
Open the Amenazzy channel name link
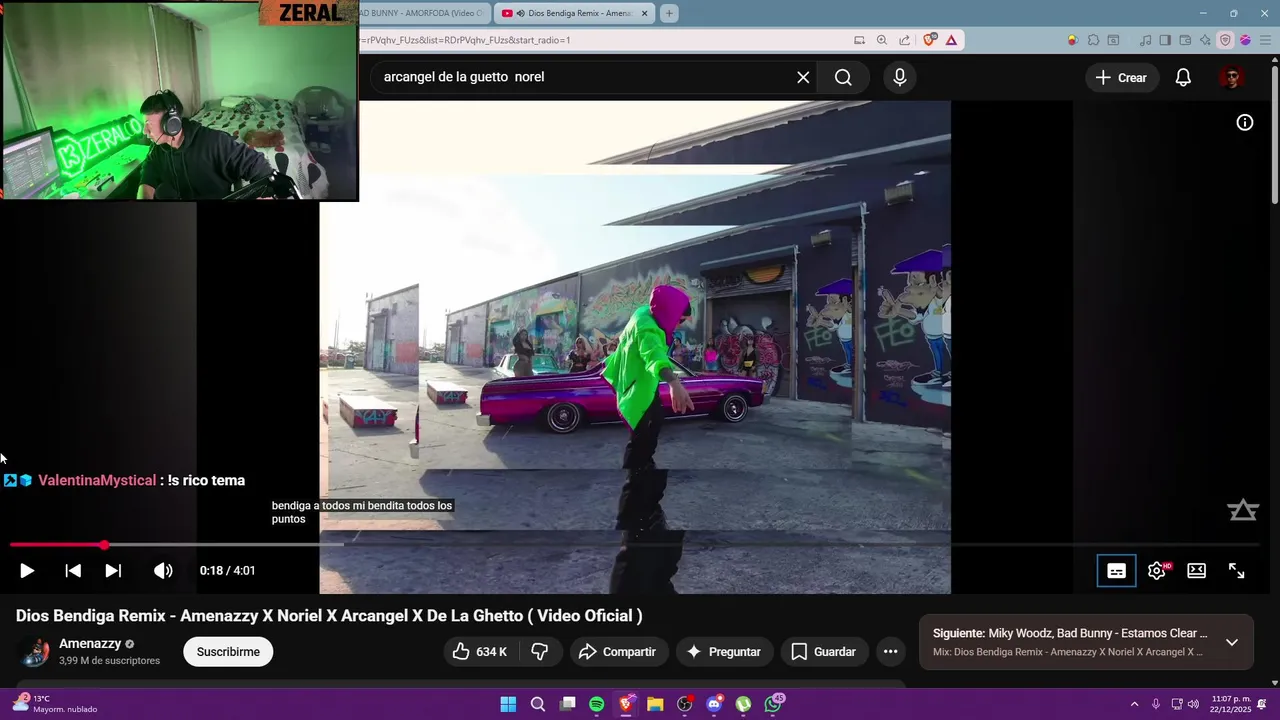point(90,644)
